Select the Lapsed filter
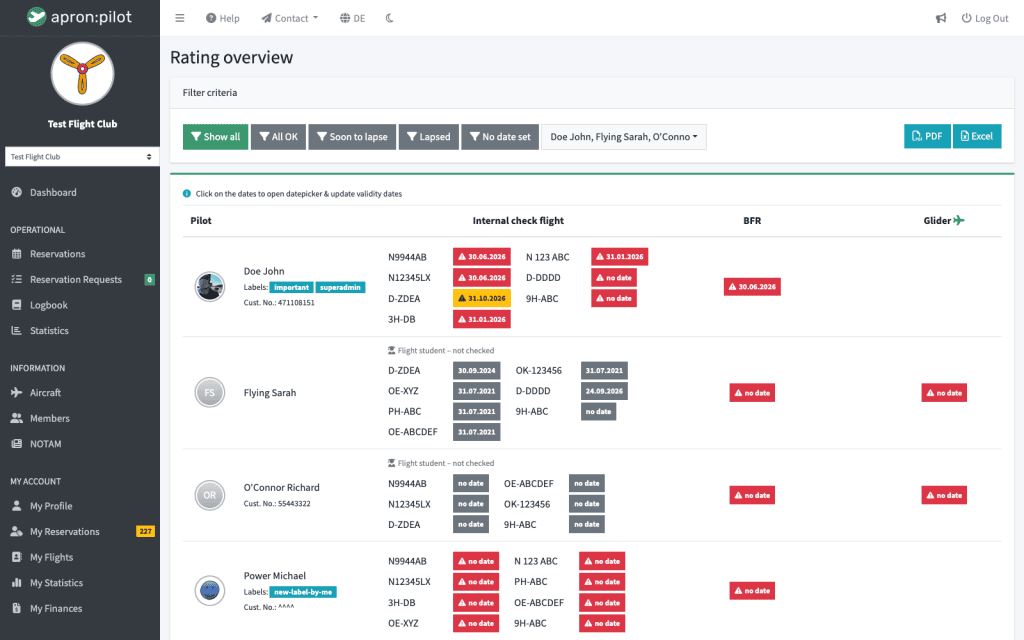The image size is (1024, 640). [x=428, y=136]
